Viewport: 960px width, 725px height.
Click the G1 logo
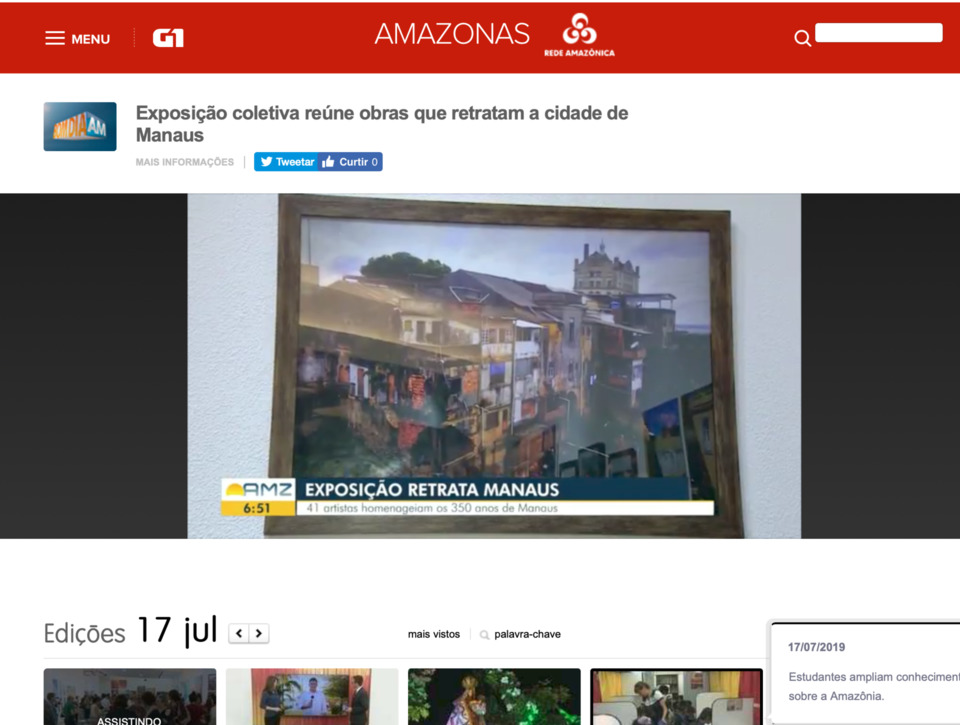[x=168, y=39]
